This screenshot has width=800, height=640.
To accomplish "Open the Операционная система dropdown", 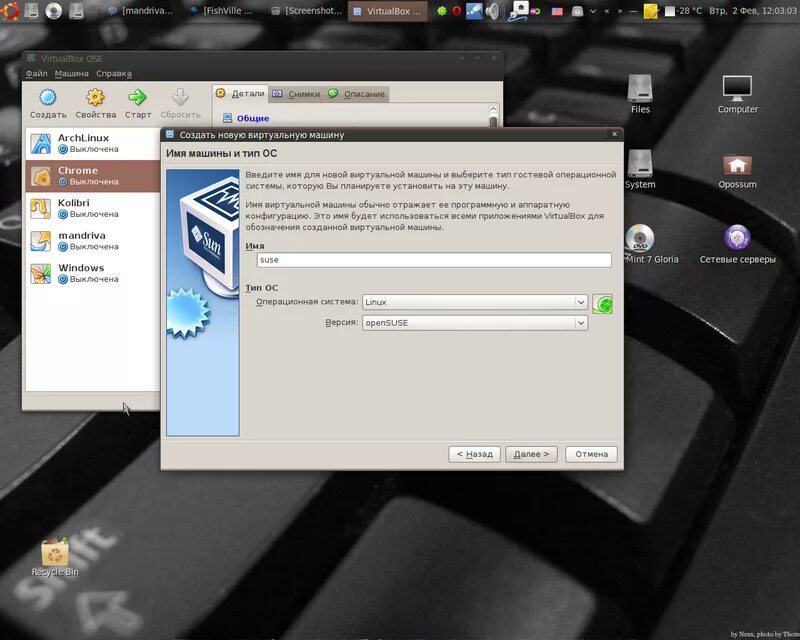I will click(474, 302).
